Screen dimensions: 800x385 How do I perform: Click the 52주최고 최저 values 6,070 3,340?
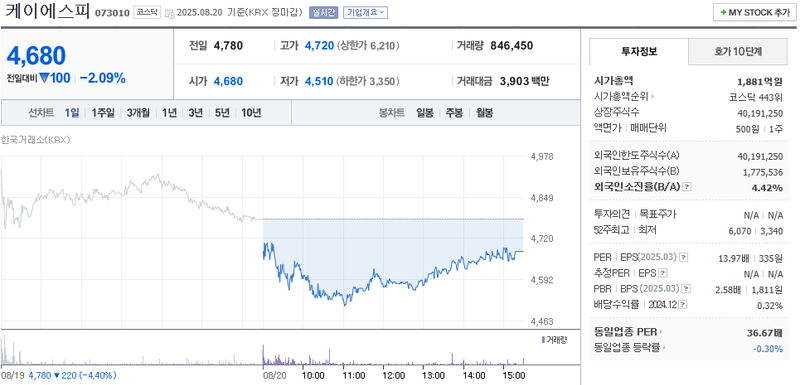756,231
